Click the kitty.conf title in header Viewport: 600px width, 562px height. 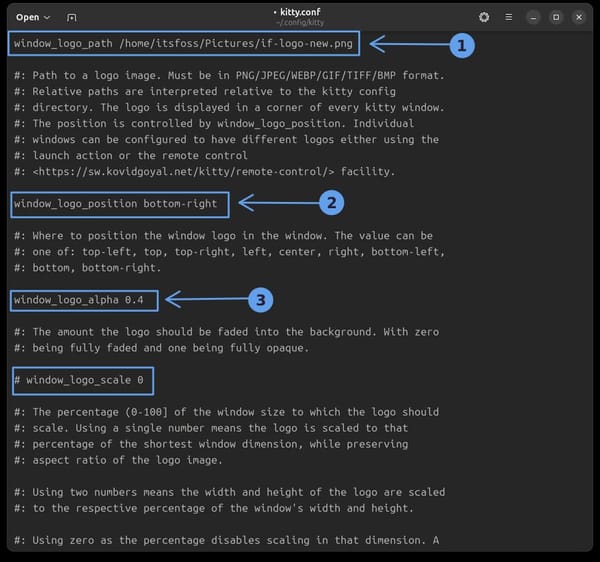click(300, 12)
